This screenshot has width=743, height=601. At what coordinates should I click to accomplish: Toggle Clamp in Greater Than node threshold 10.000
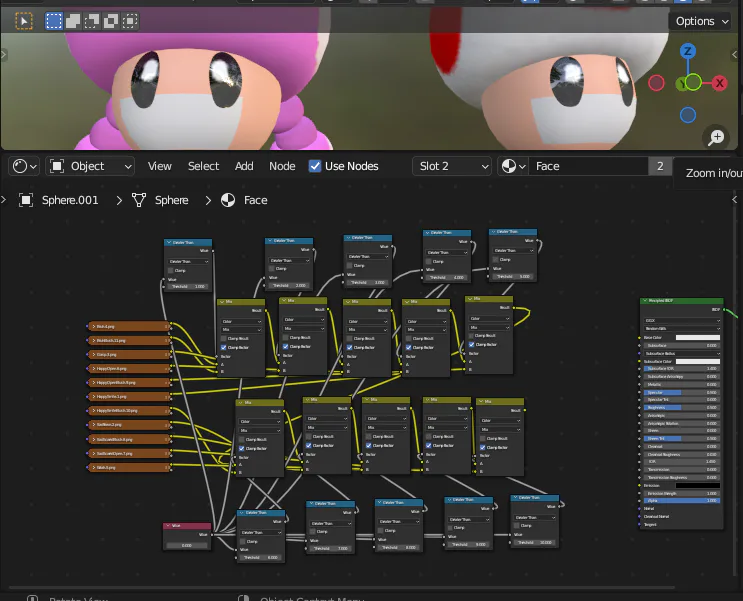[517, 526]
